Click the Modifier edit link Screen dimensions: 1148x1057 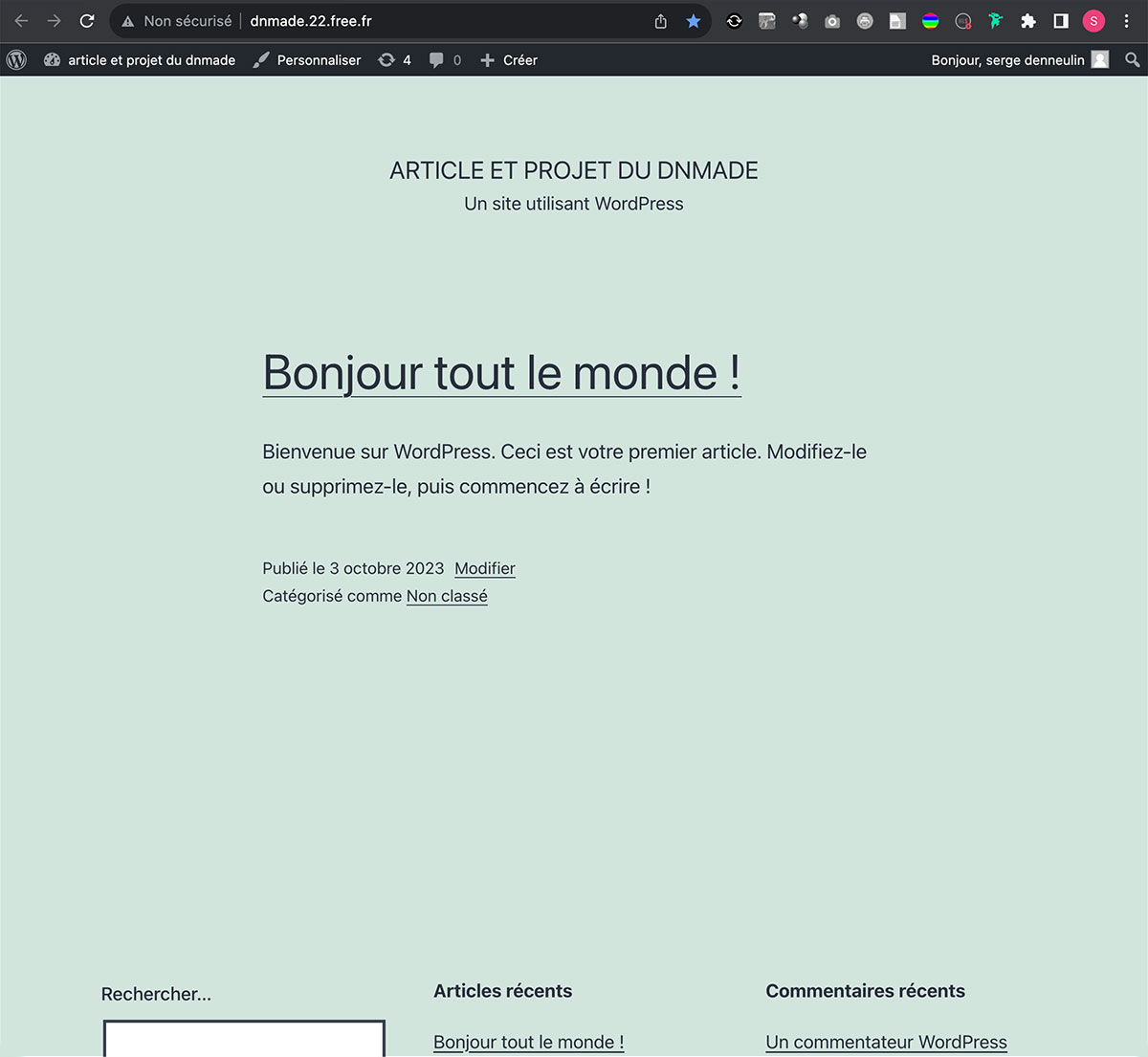click(484, 568)
